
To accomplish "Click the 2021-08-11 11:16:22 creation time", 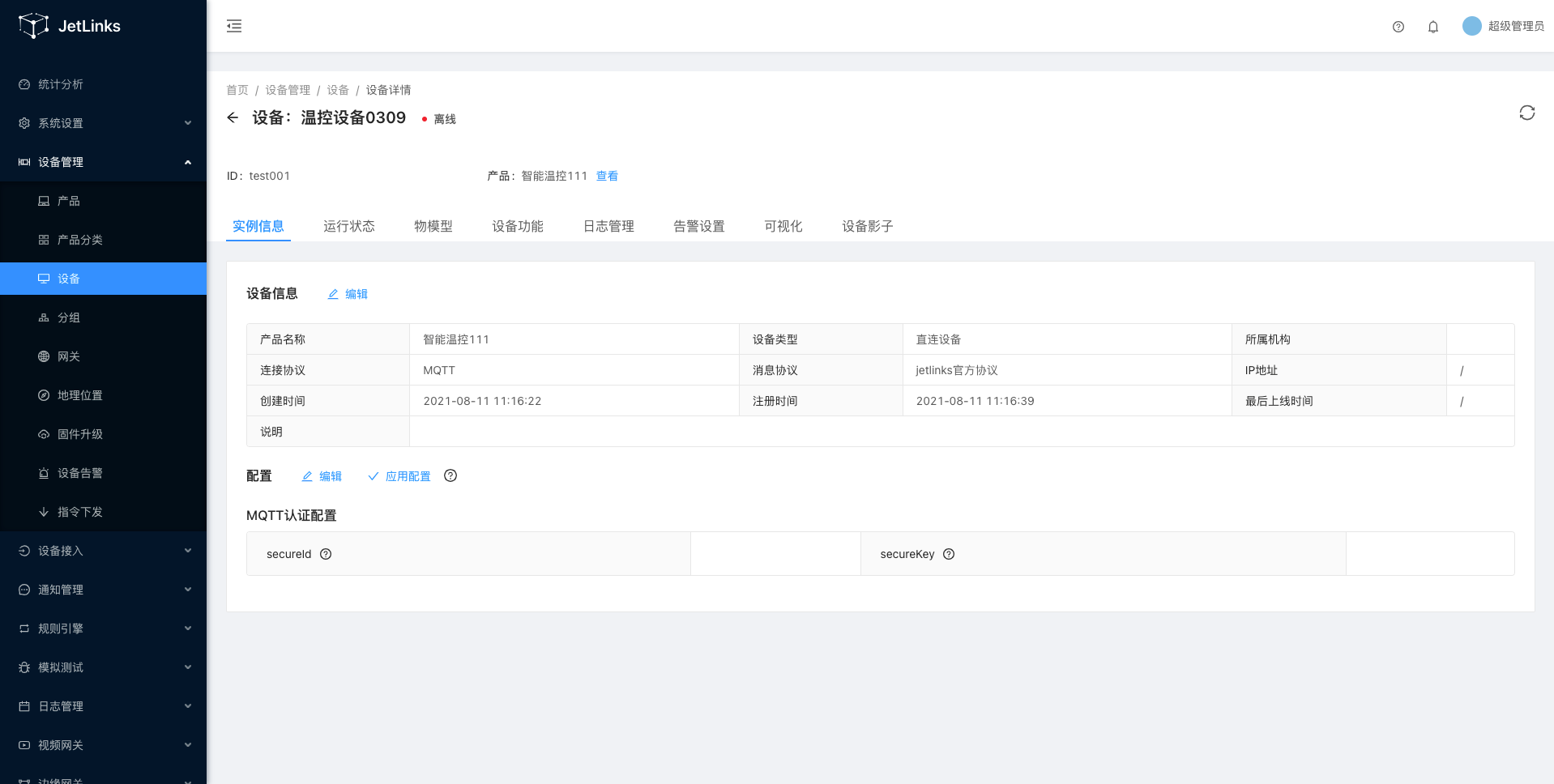I will coord(482,401).
